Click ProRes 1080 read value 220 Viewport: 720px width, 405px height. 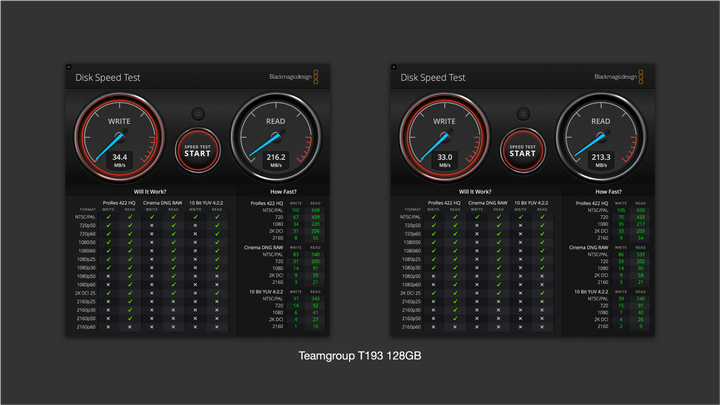pos(315,224)
